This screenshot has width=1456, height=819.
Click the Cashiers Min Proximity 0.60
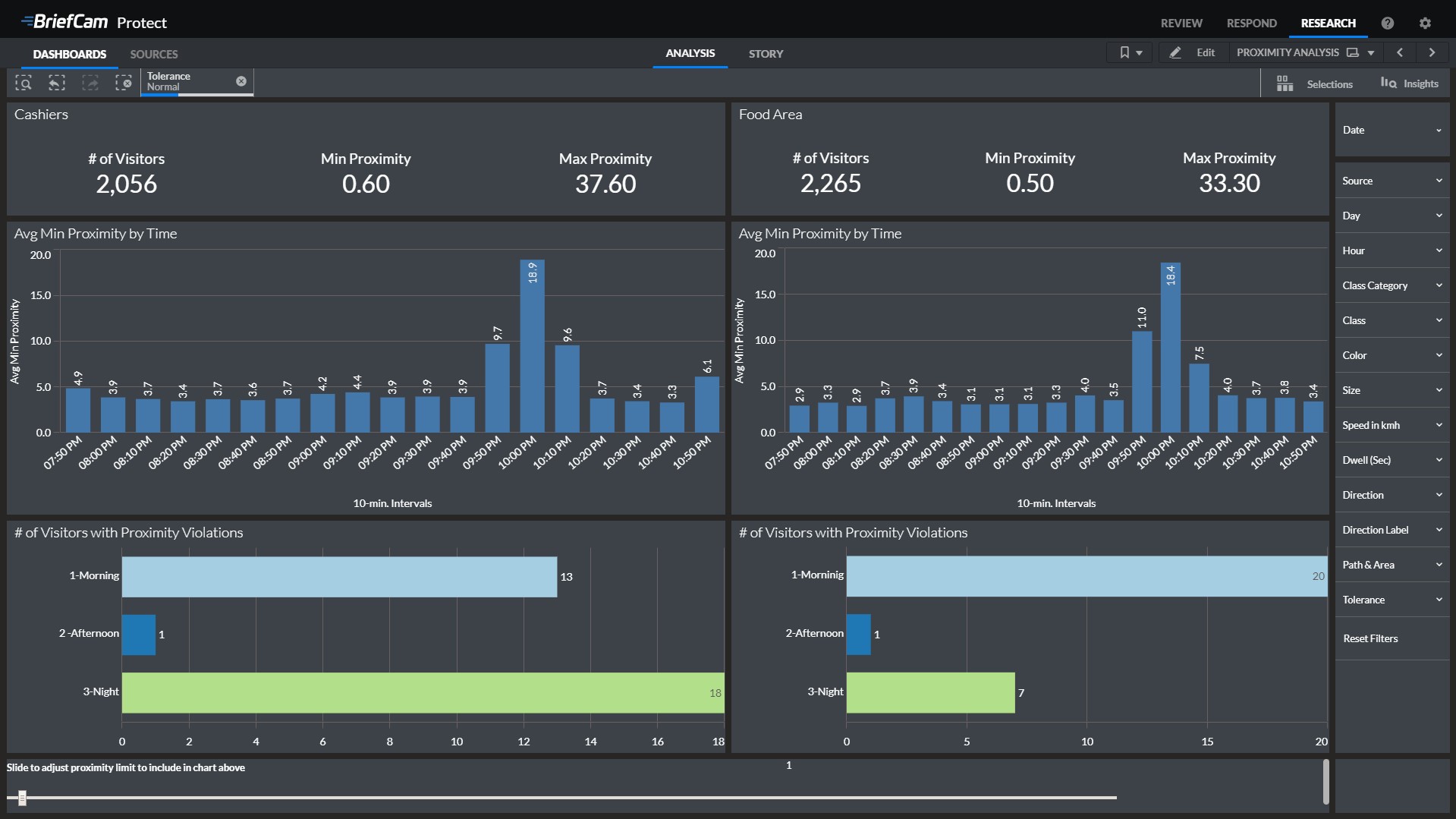click(366, 184)
